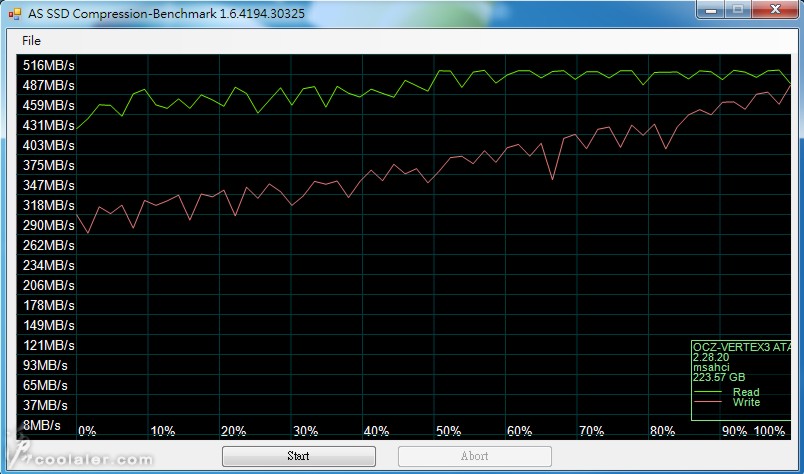Click the 20% compression label
Image resolution: width=804 pixels, height=474 pixels.
click(233, 431)
